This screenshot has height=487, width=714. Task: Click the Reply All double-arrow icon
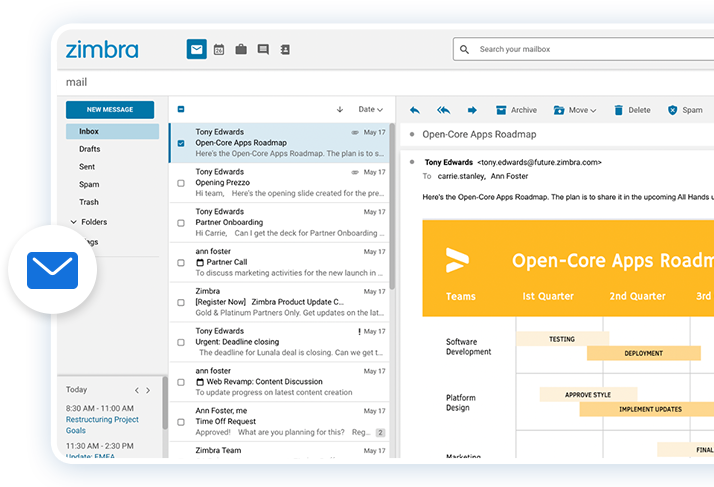click(444, 110)
